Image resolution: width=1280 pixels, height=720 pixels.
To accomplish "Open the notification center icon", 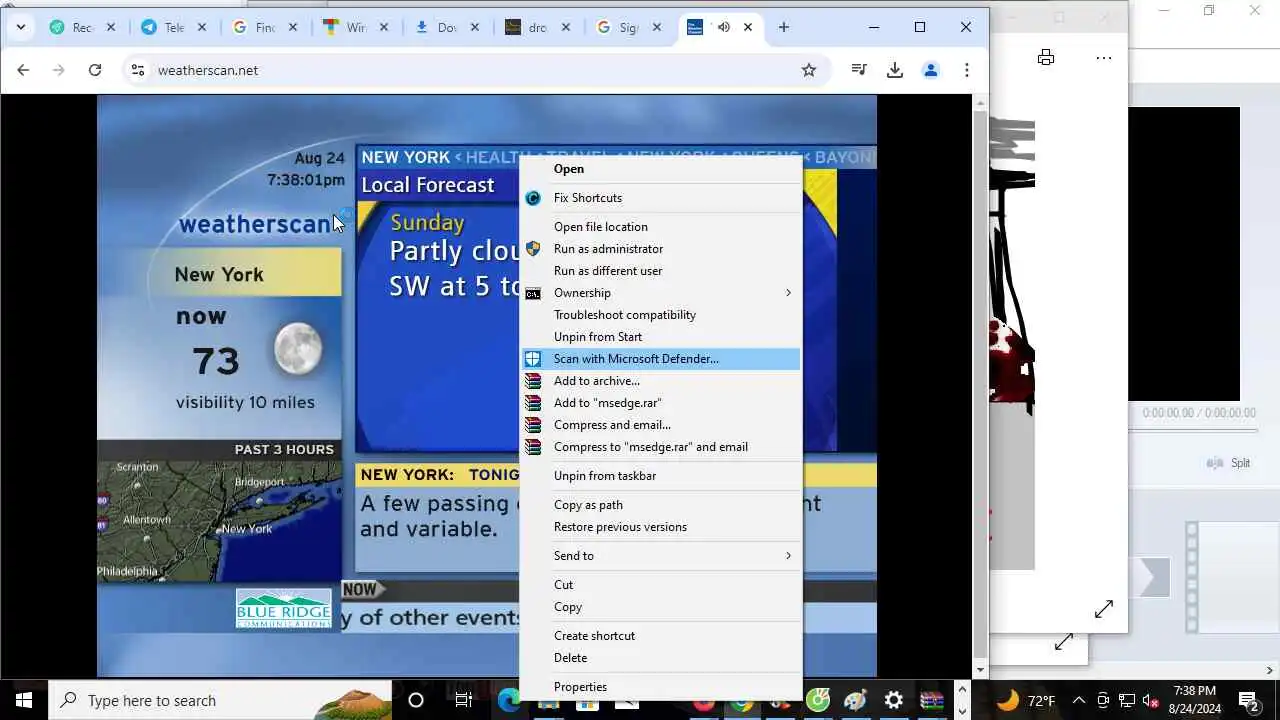I will coord(1248,700).
